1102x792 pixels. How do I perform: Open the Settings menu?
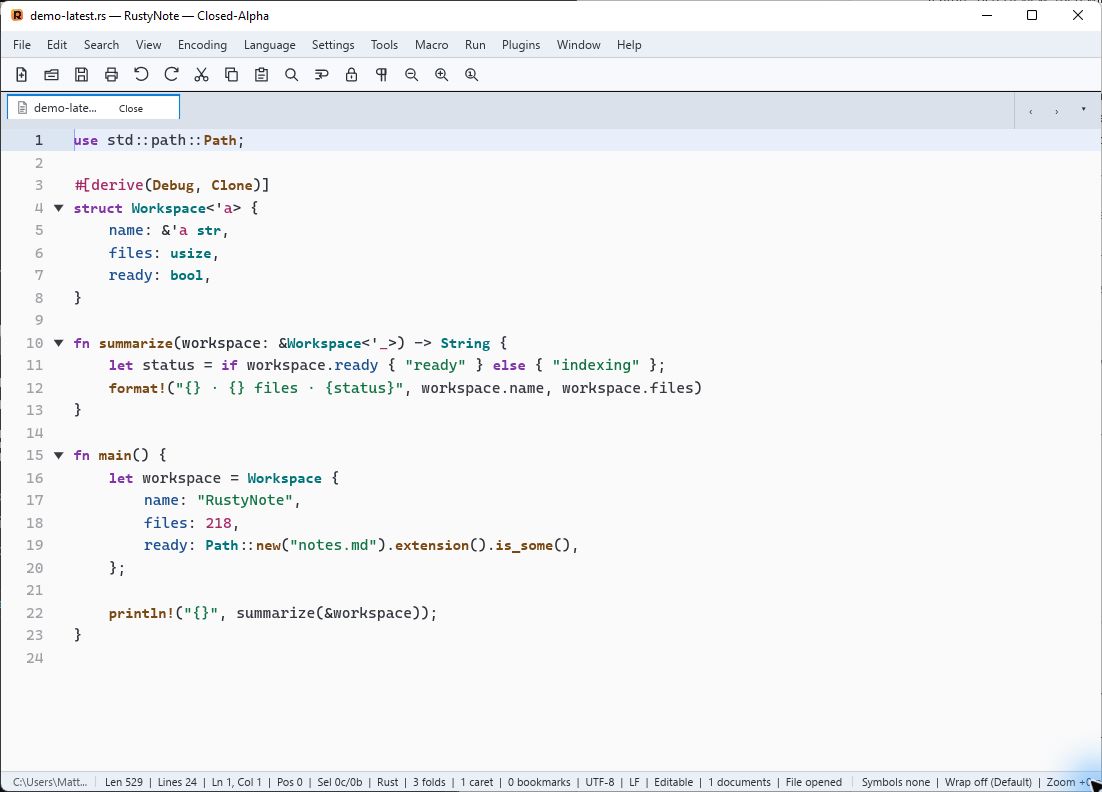[x=333, y=44]
